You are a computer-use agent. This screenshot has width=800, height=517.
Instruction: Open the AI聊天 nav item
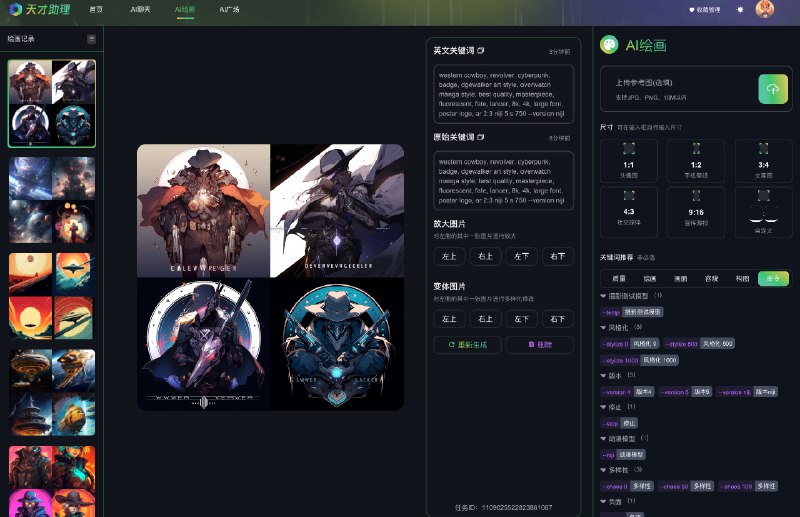[x=140, y=10]
